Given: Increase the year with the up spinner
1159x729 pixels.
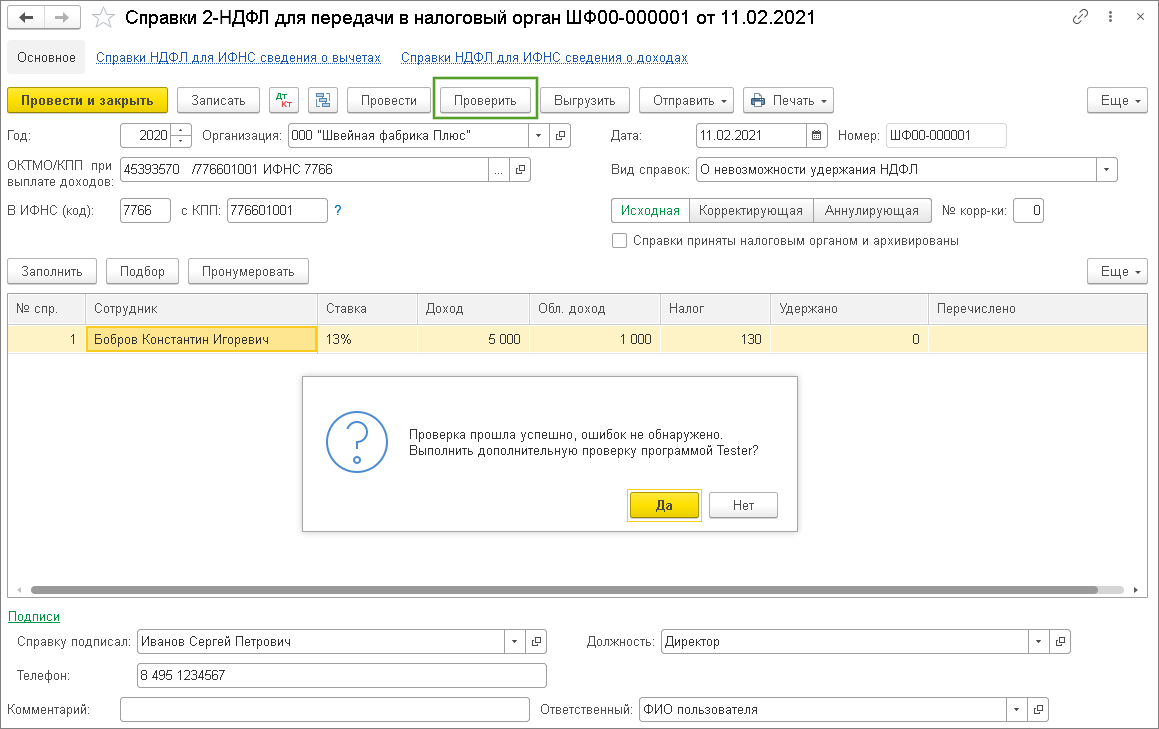Looking at the screenshot, I should click(x=181, y=130).
